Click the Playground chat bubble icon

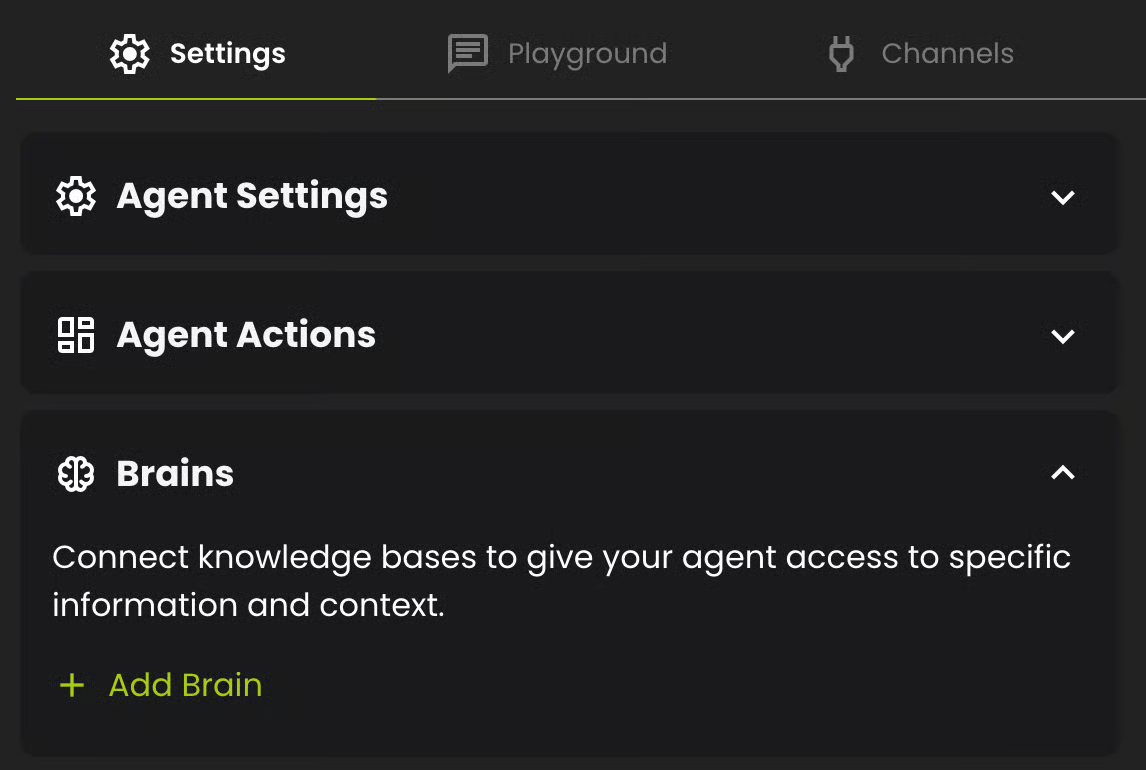467,54
